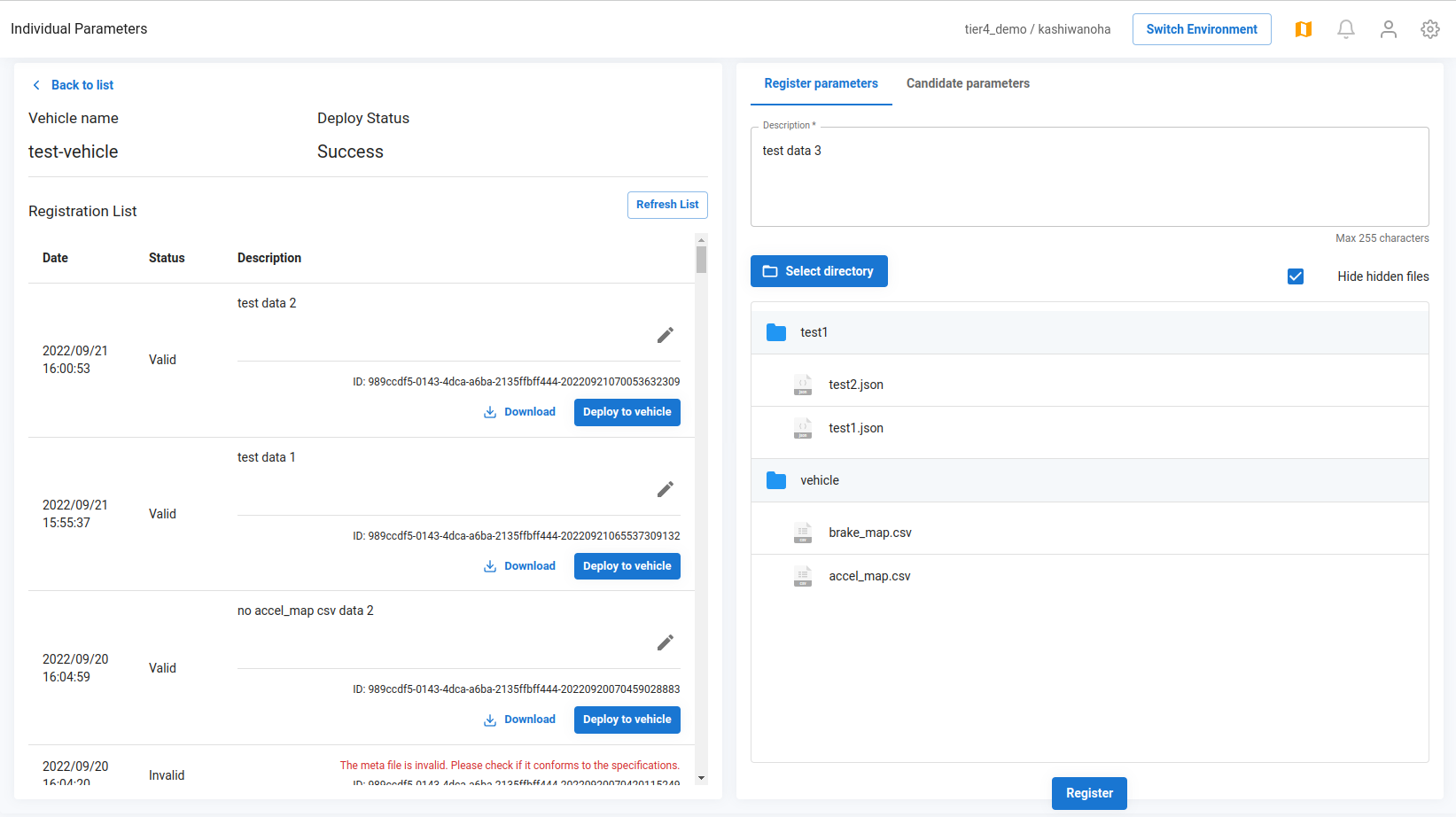Open the user profile icon in header

coord(1388,28)
